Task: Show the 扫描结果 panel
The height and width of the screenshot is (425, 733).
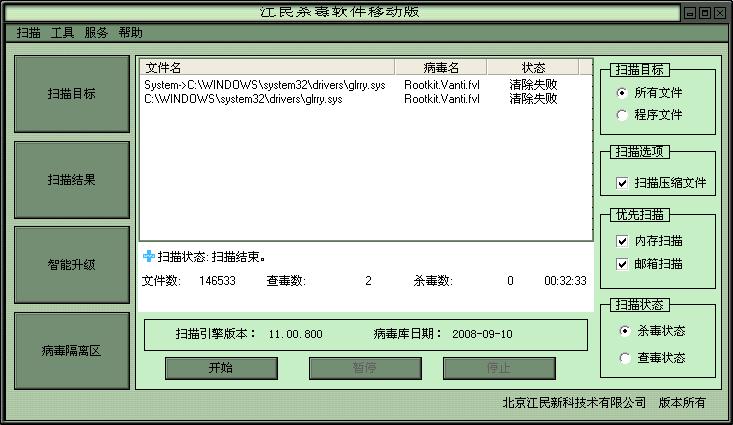Action: click(72, 180)
